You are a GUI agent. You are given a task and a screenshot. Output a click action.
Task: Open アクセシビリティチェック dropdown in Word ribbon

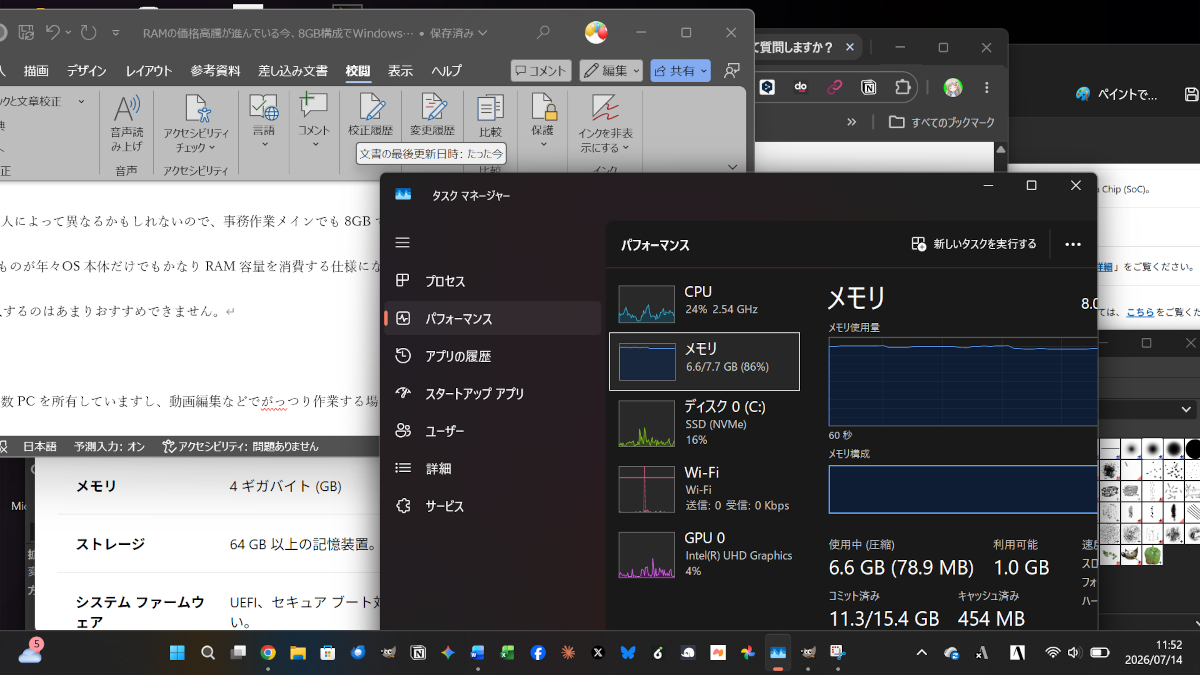click(x=197, y=123)
